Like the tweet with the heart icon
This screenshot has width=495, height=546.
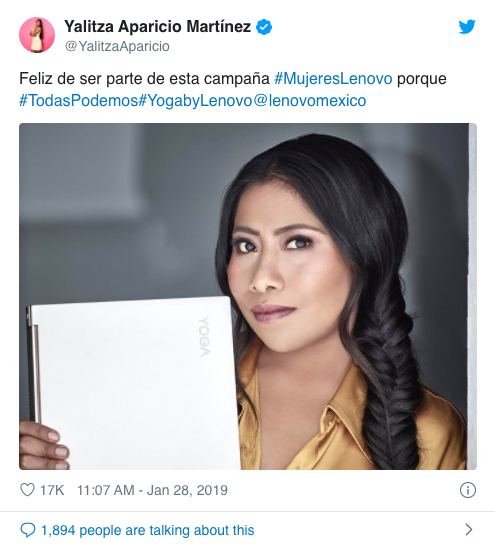click(x=28, y=490)
